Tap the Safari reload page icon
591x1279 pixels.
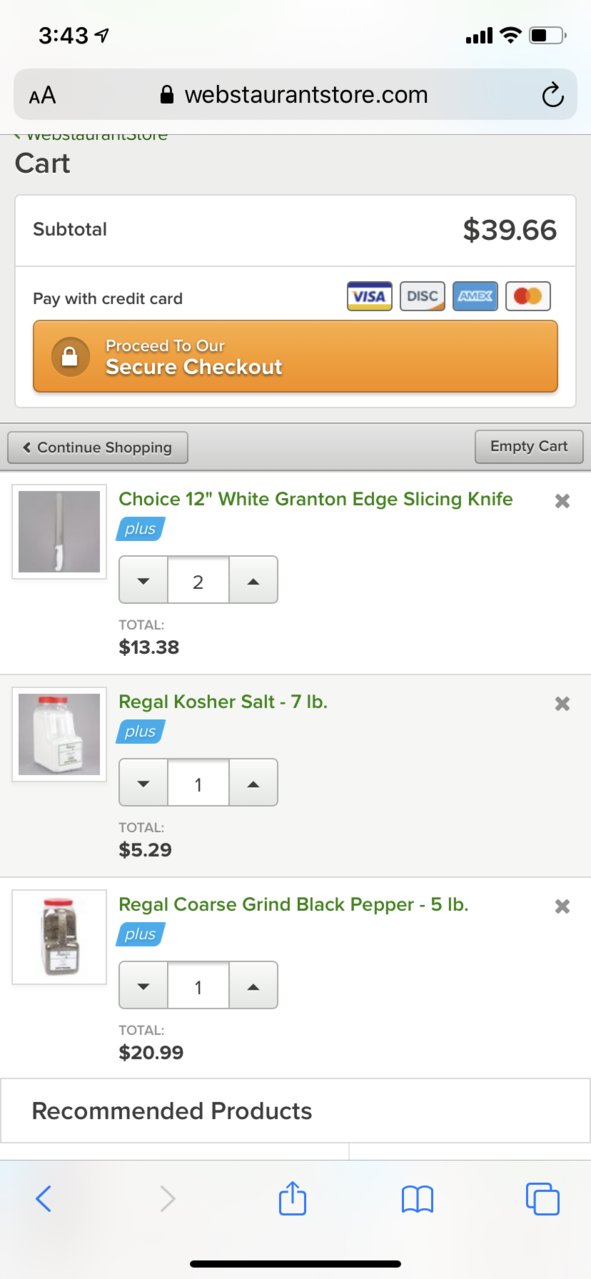[x=552, y=95]
